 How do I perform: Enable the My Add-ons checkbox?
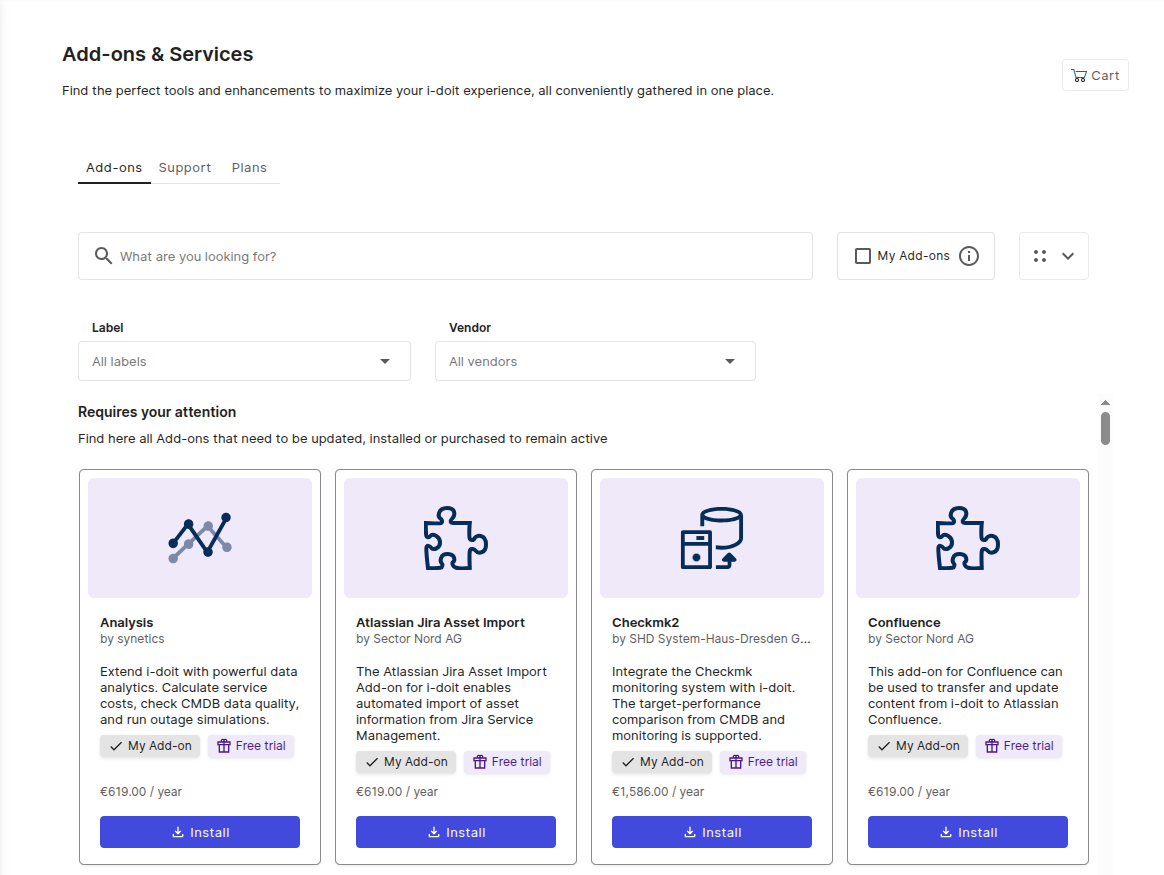click(863, 256)
